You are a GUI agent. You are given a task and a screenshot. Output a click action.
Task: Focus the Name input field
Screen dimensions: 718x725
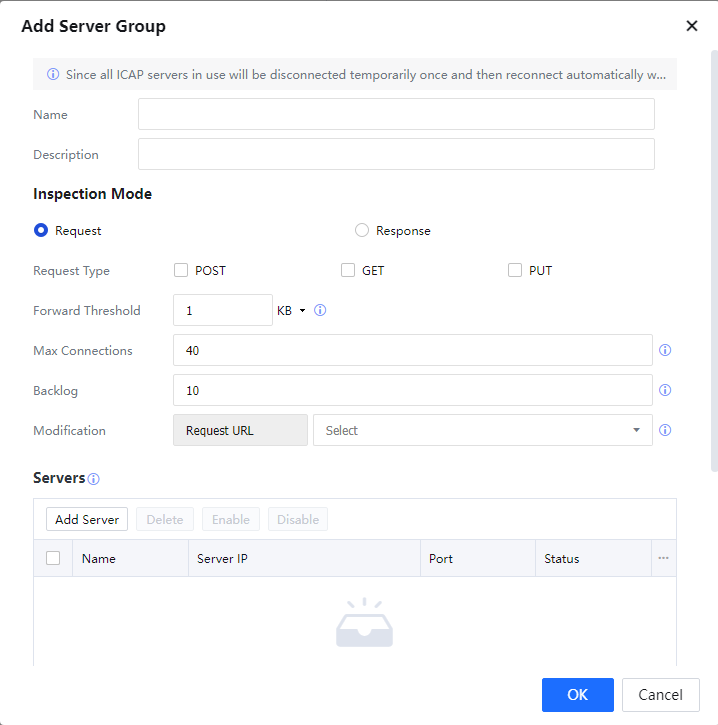(396, 115)
